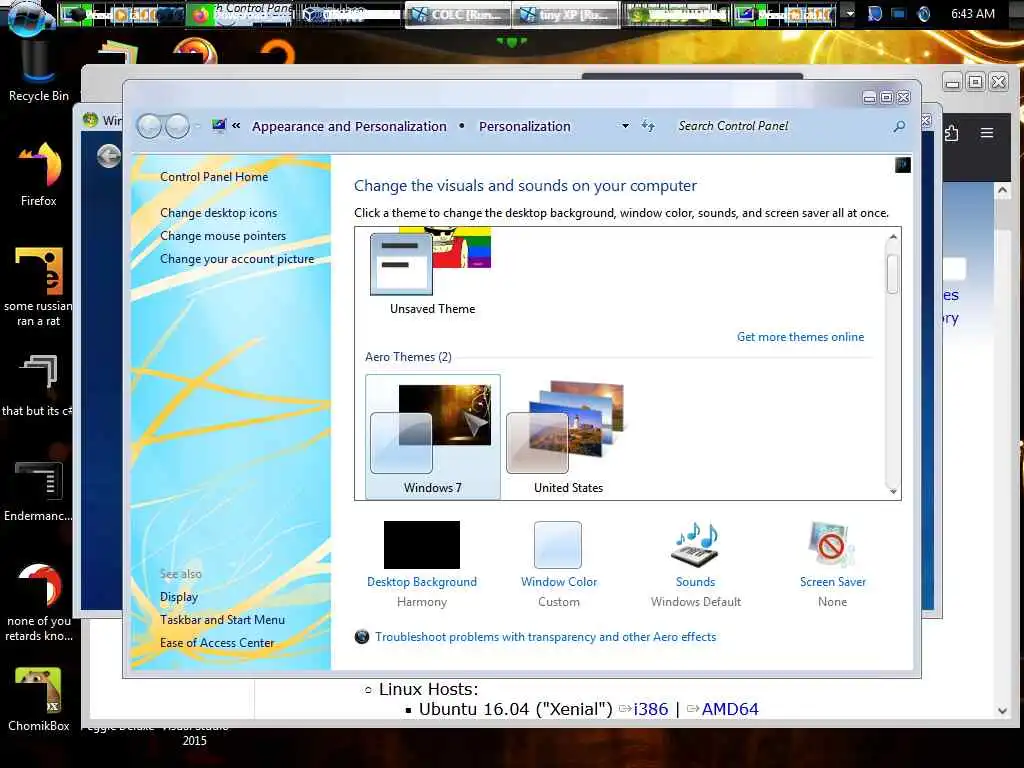Screen dimensions: 1024x768
Task: Select the Unsaved Theme thumbnail
Action: (x=432, y=272)
